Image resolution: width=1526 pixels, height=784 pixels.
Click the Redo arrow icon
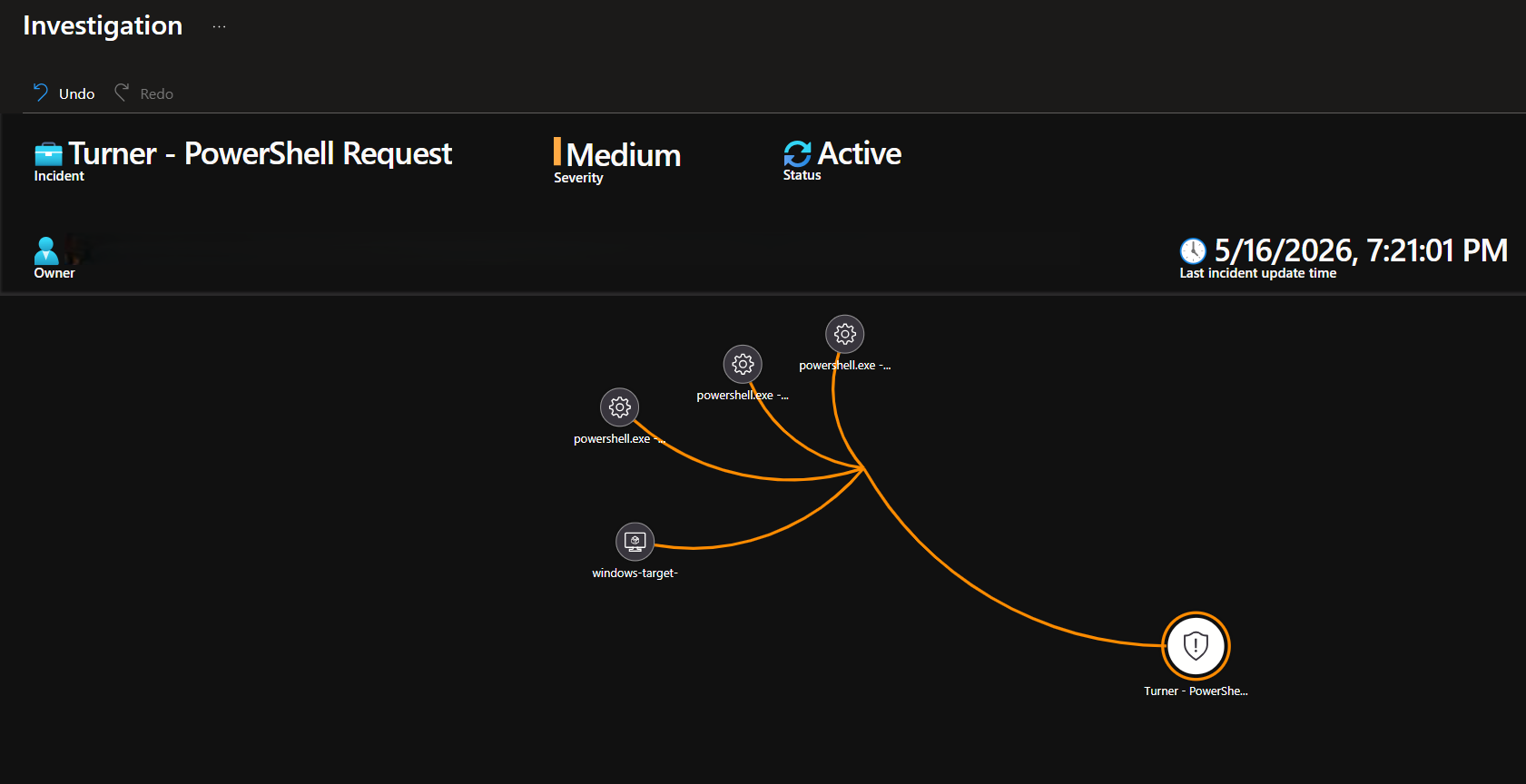(122, 93)
